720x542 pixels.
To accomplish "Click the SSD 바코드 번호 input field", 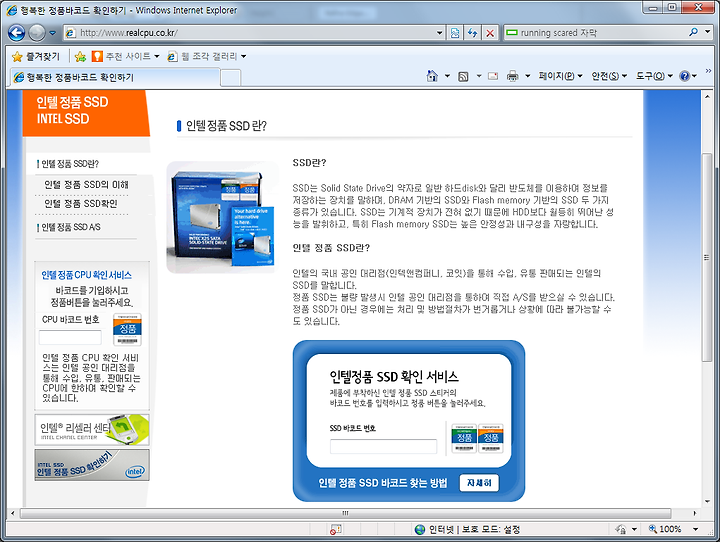I will (383, 446).
